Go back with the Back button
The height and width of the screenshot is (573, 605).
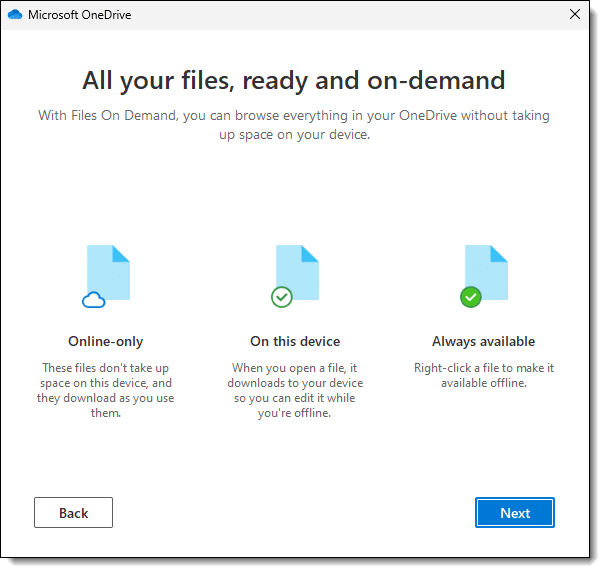pyautogui.click(x=73, y=512)
